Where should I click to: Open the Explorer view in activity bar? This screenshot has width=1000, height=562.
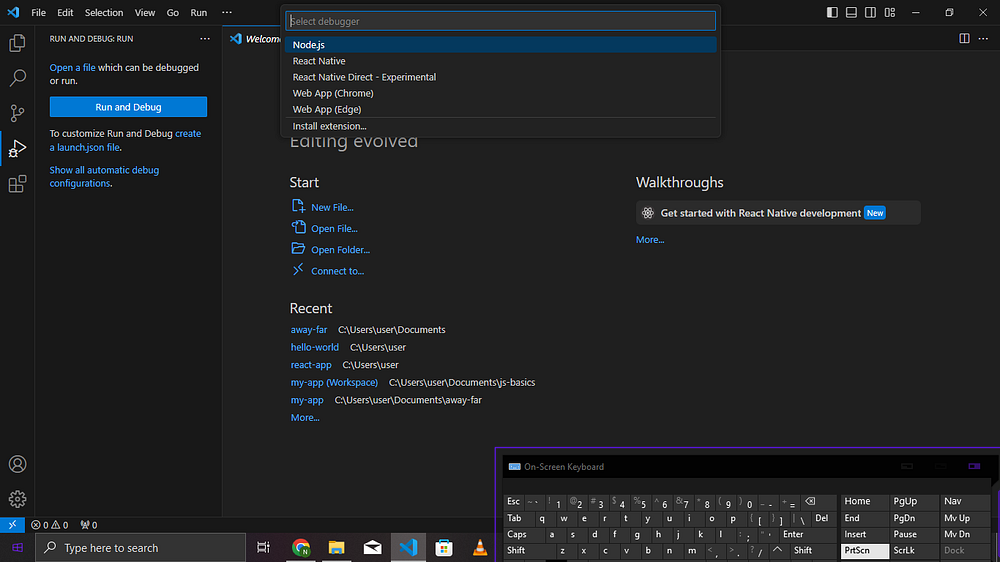tap(17, 43)
